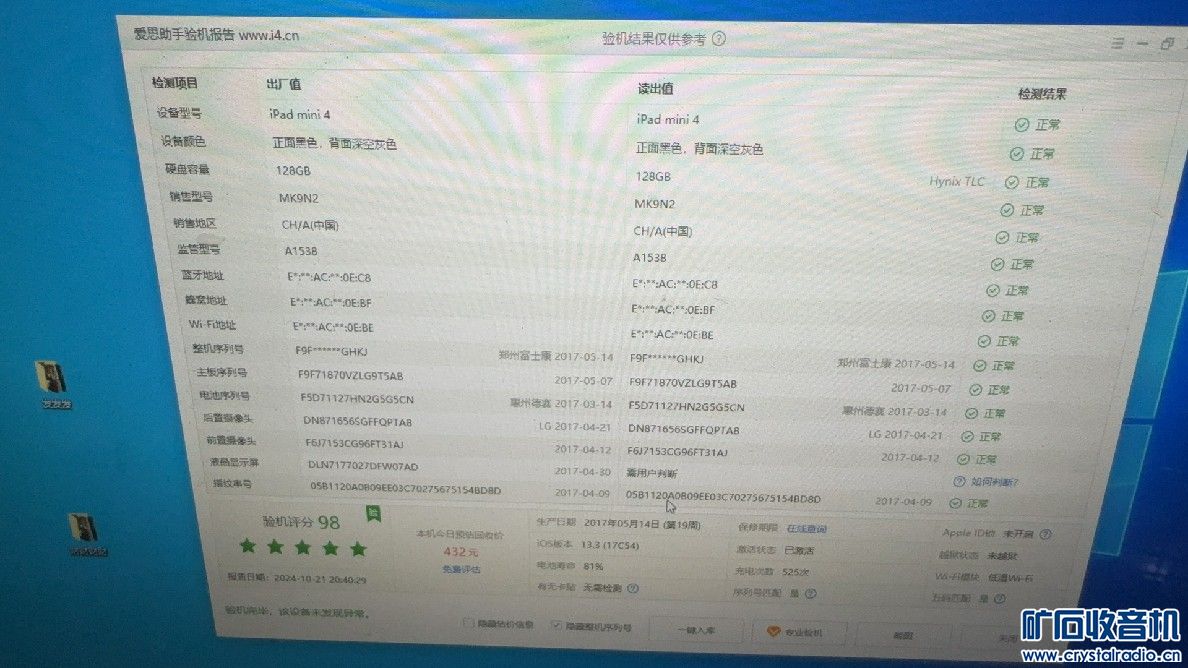Click the 验机评分 98 score
1188x668 pixels.
[301, 522]
